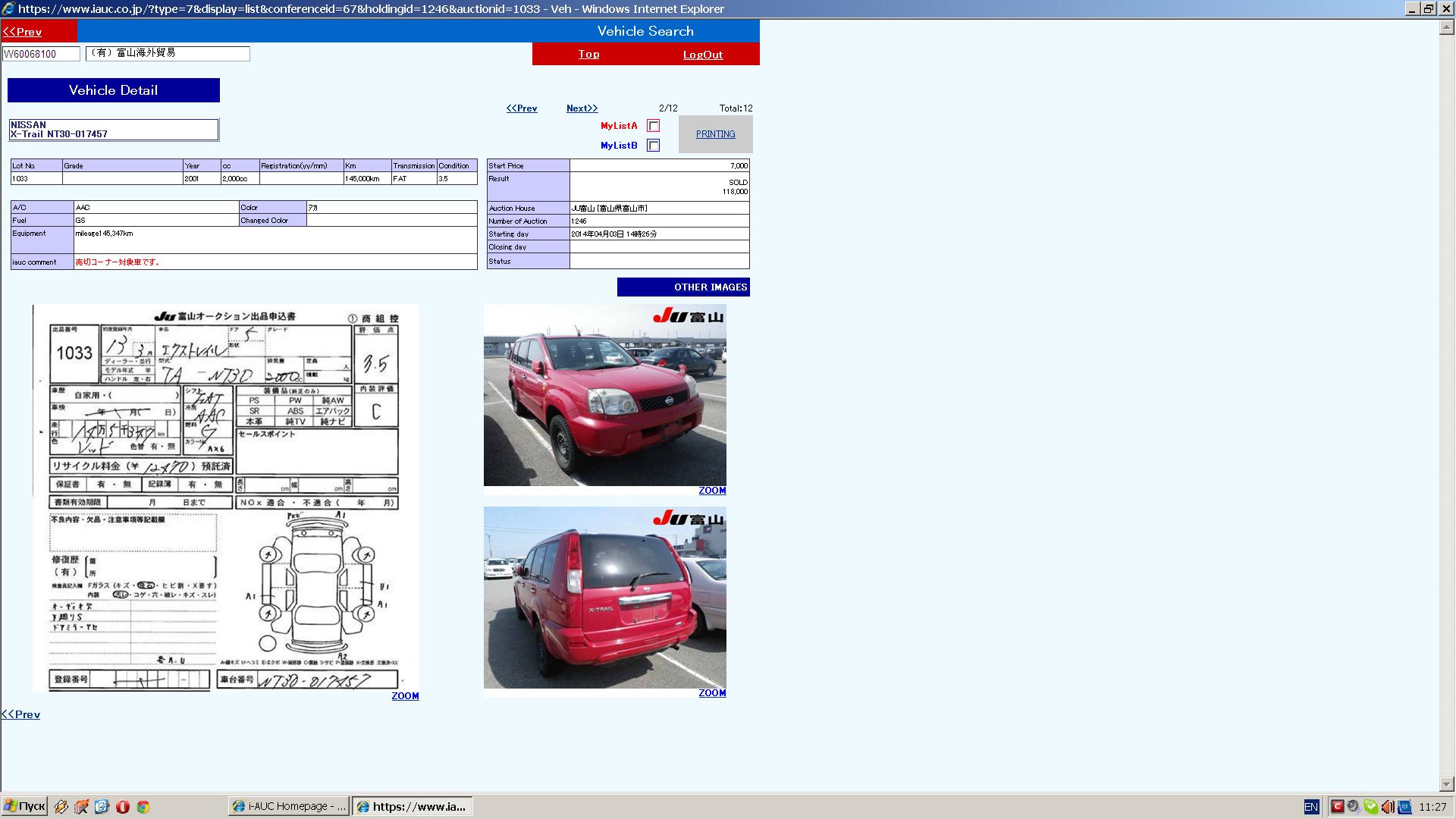Zoom the auction sheet image
This screenshot has width=1456, height=819.
pos(405,696)
